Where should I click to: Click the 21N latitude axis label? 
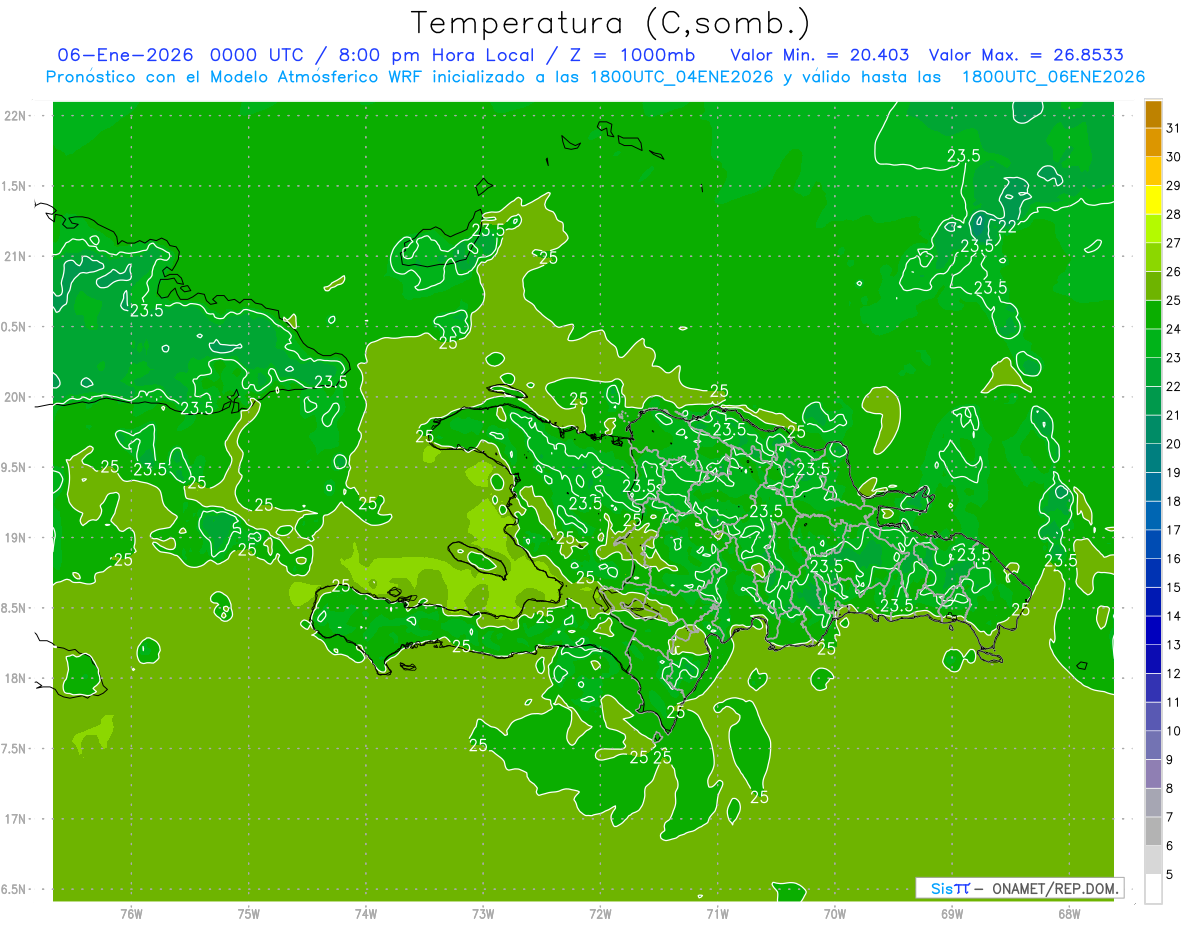(x=14, y=257)
